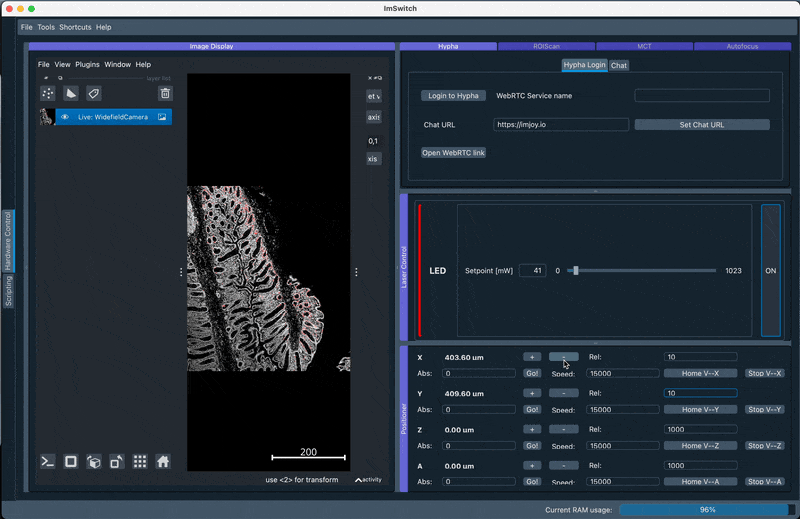Create a new shapes layer
The height and width of the screenshot is (519, 800).
71,93
